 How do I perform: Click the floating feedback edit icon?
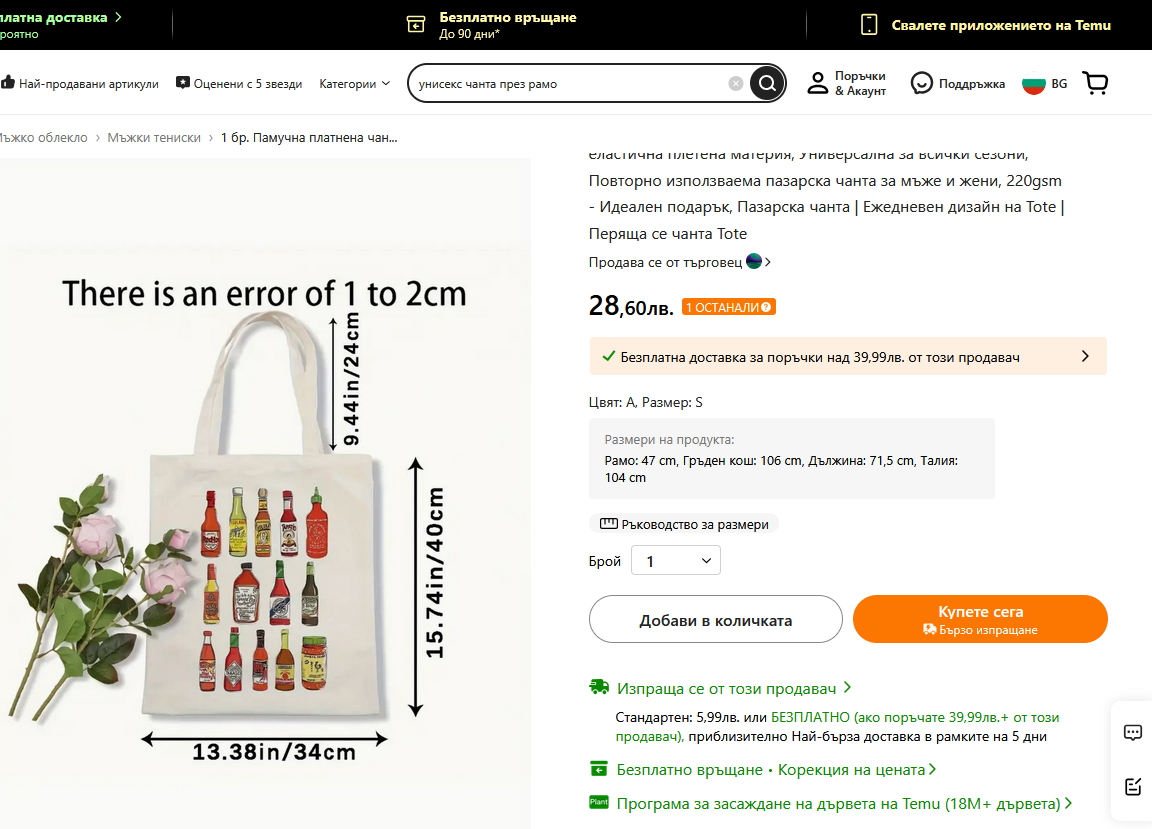tap(1133, 786)
